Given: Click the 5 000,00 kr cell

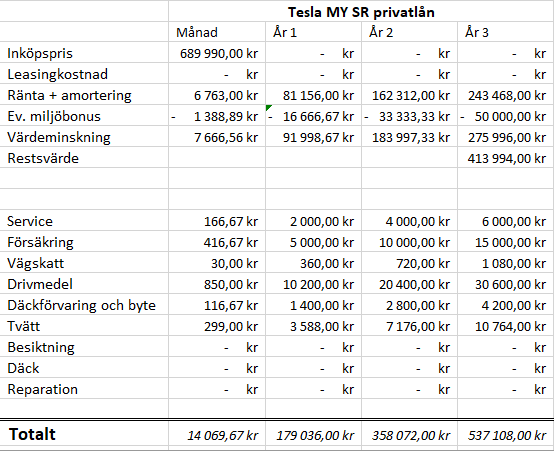Looking at the screenshot, I should [x=313, y=242].
